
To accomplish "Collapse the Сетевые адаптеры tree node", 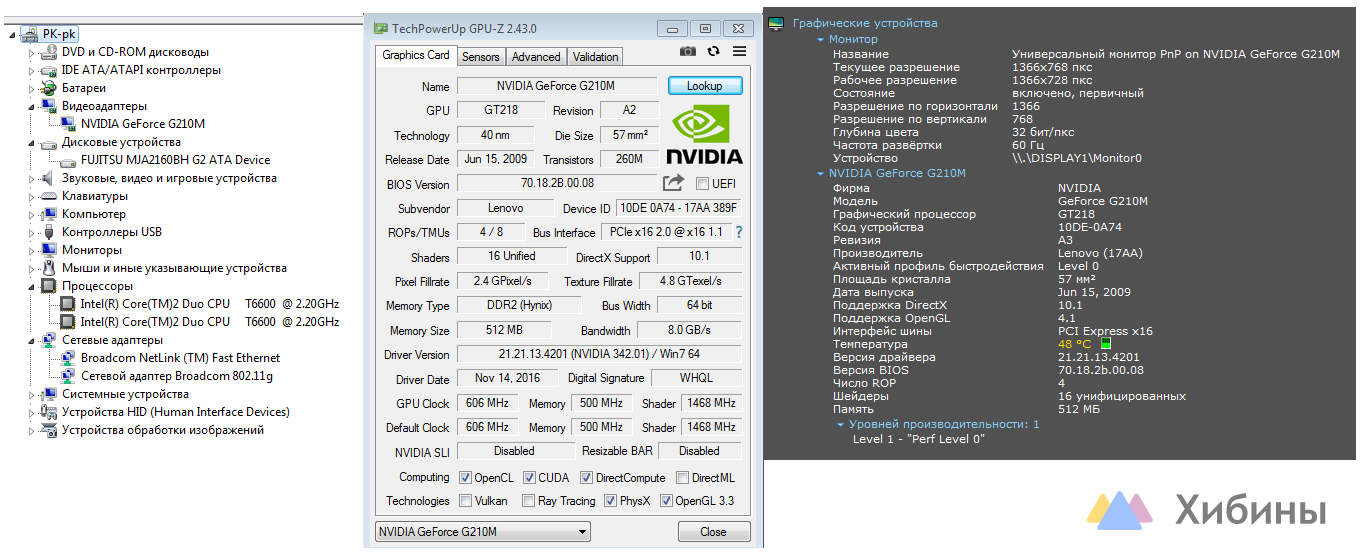I will coord(32,341).
